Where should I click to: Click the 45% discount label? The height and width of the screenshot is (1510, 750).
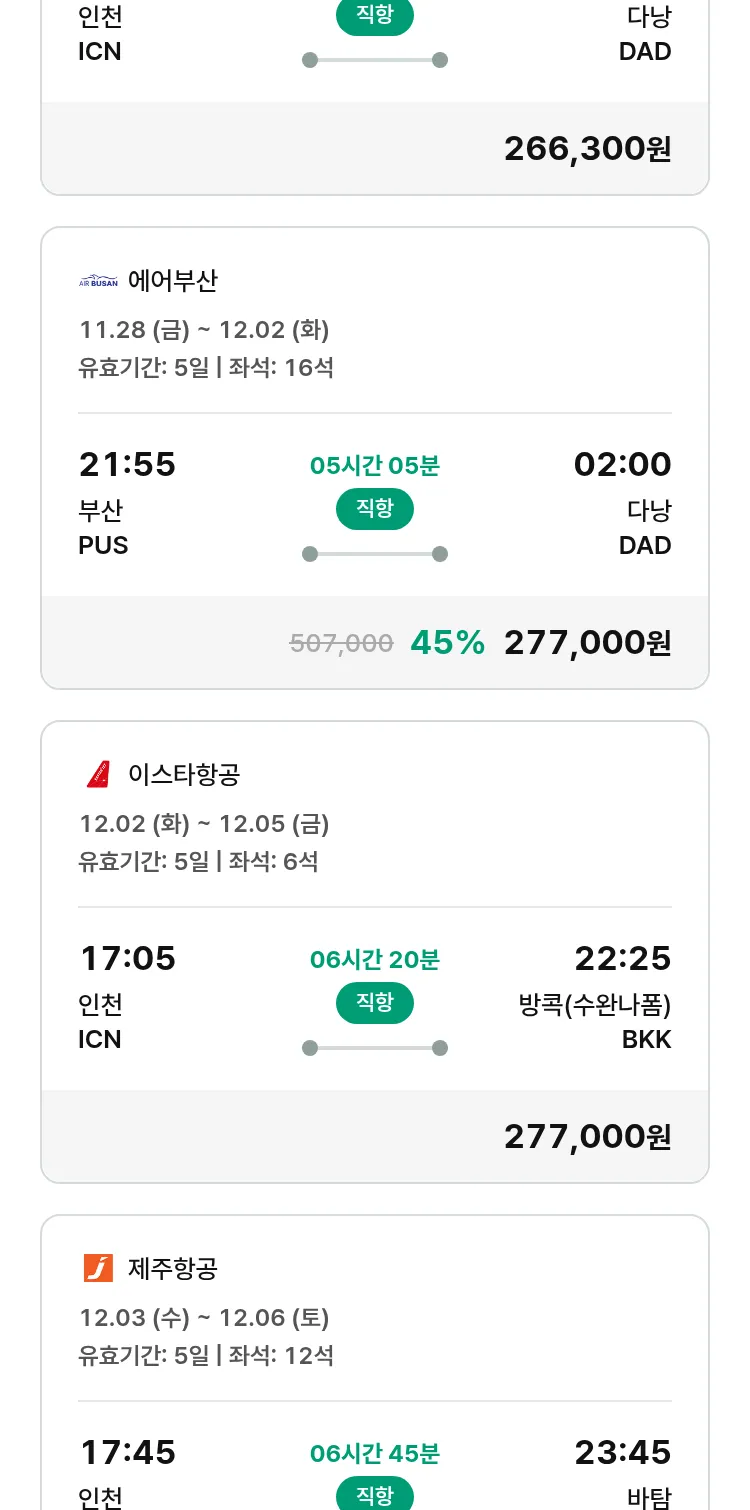point(447,643)
